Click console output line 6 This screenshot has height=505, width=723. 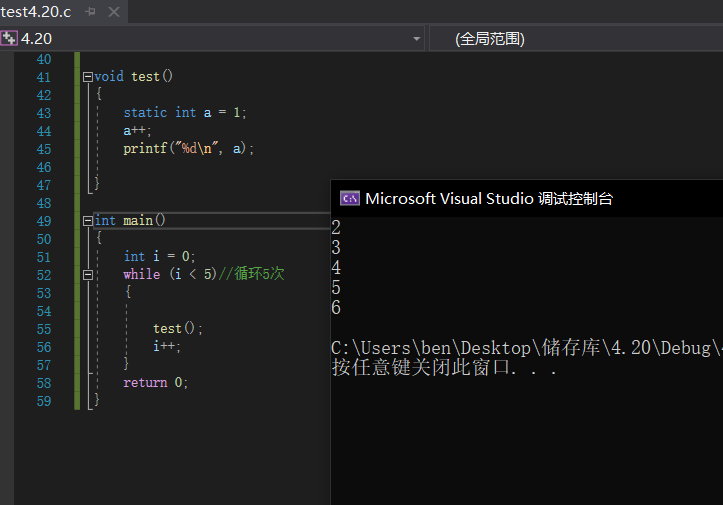click(336, 308)
